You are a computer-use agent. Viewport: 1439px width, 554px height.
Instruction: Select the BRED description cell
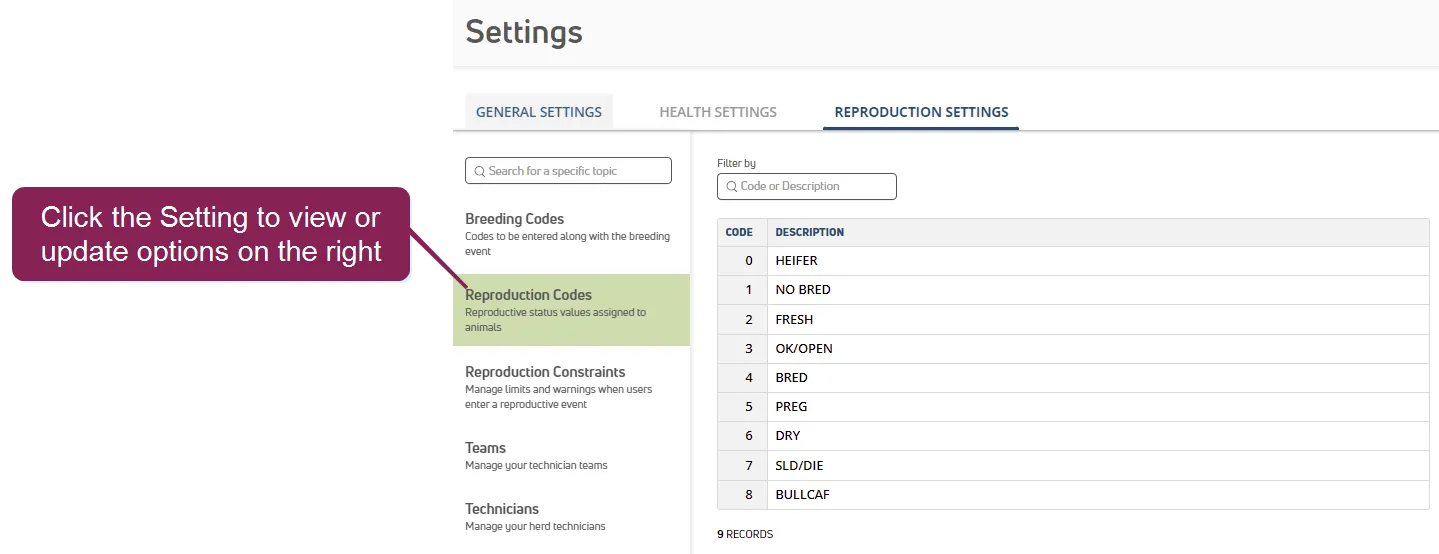click(1098, 378)
